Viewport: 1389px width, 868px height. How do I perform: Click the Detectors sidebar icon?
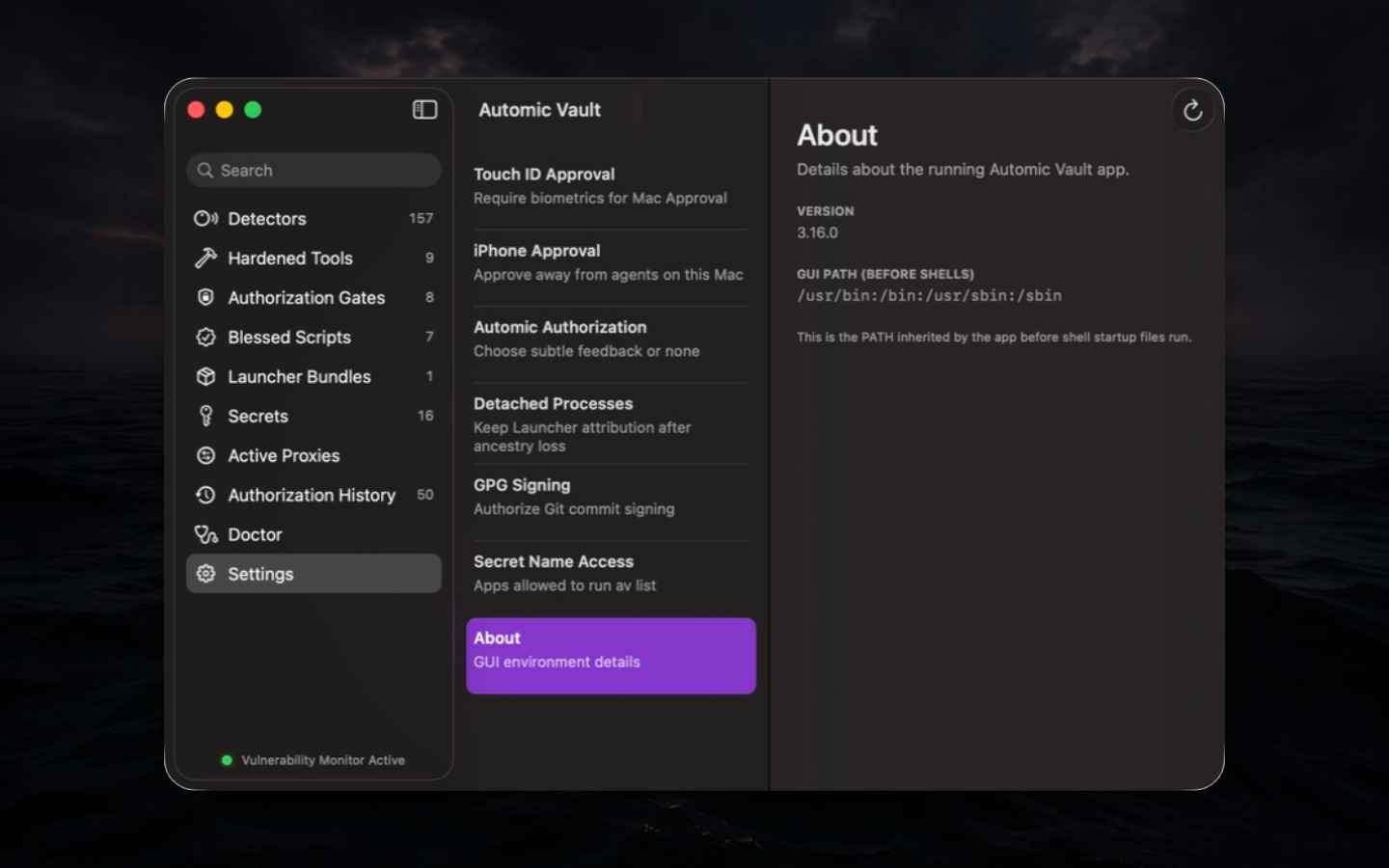(205, 219)
